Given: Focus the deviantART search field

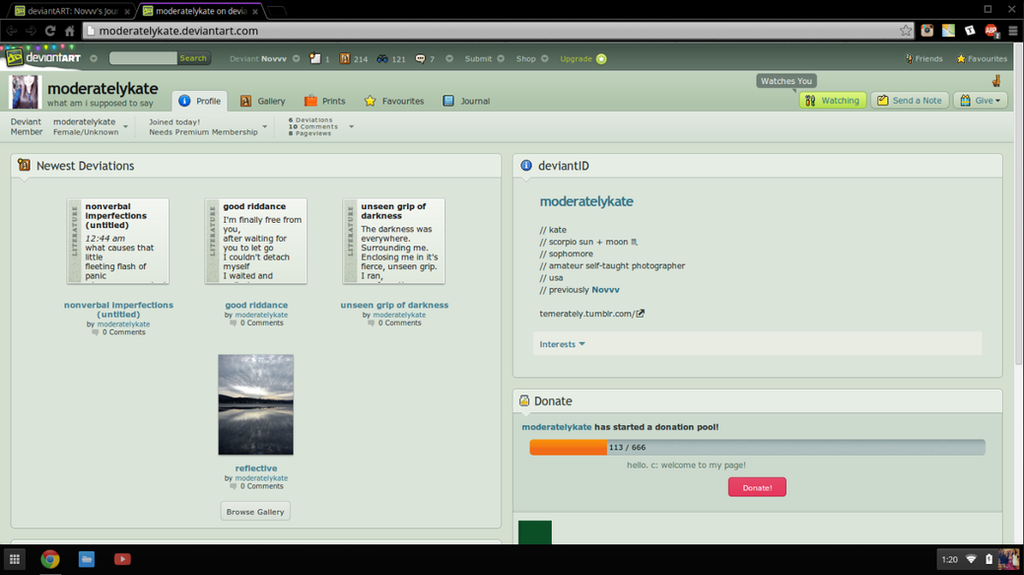Looking at the screenshot, I should coord(143,58).
